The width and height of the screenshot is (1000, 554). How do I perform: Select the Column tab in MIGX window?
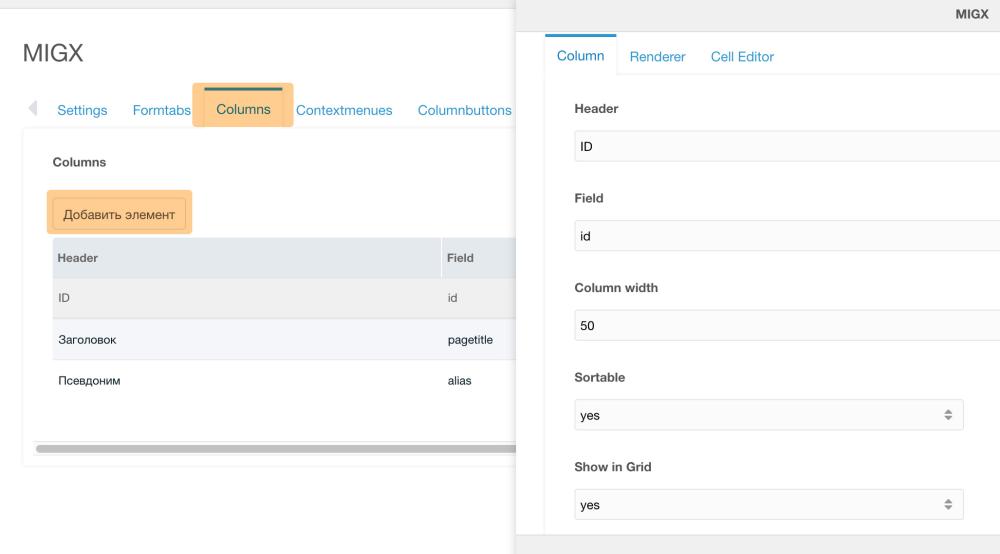580,55
